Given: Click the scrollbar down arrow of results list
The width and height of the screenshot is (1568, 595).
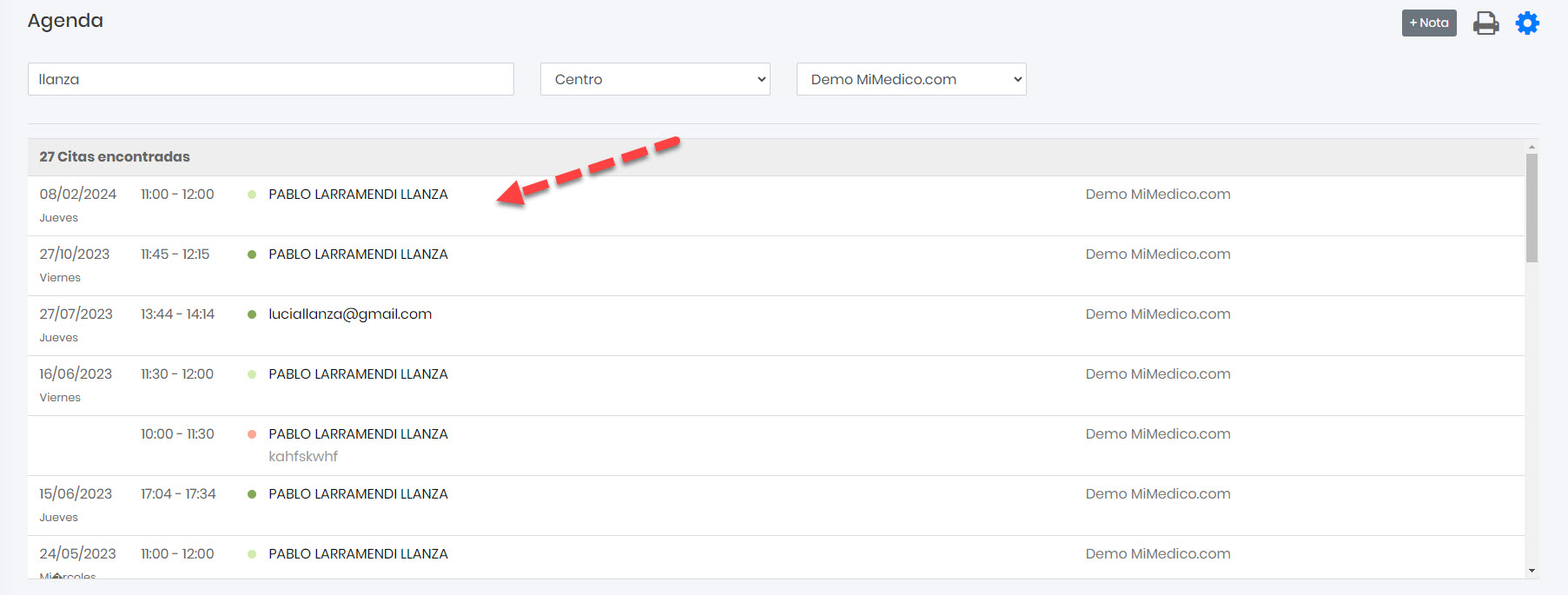Looking at the screenshot, I should coord(1532,571).
